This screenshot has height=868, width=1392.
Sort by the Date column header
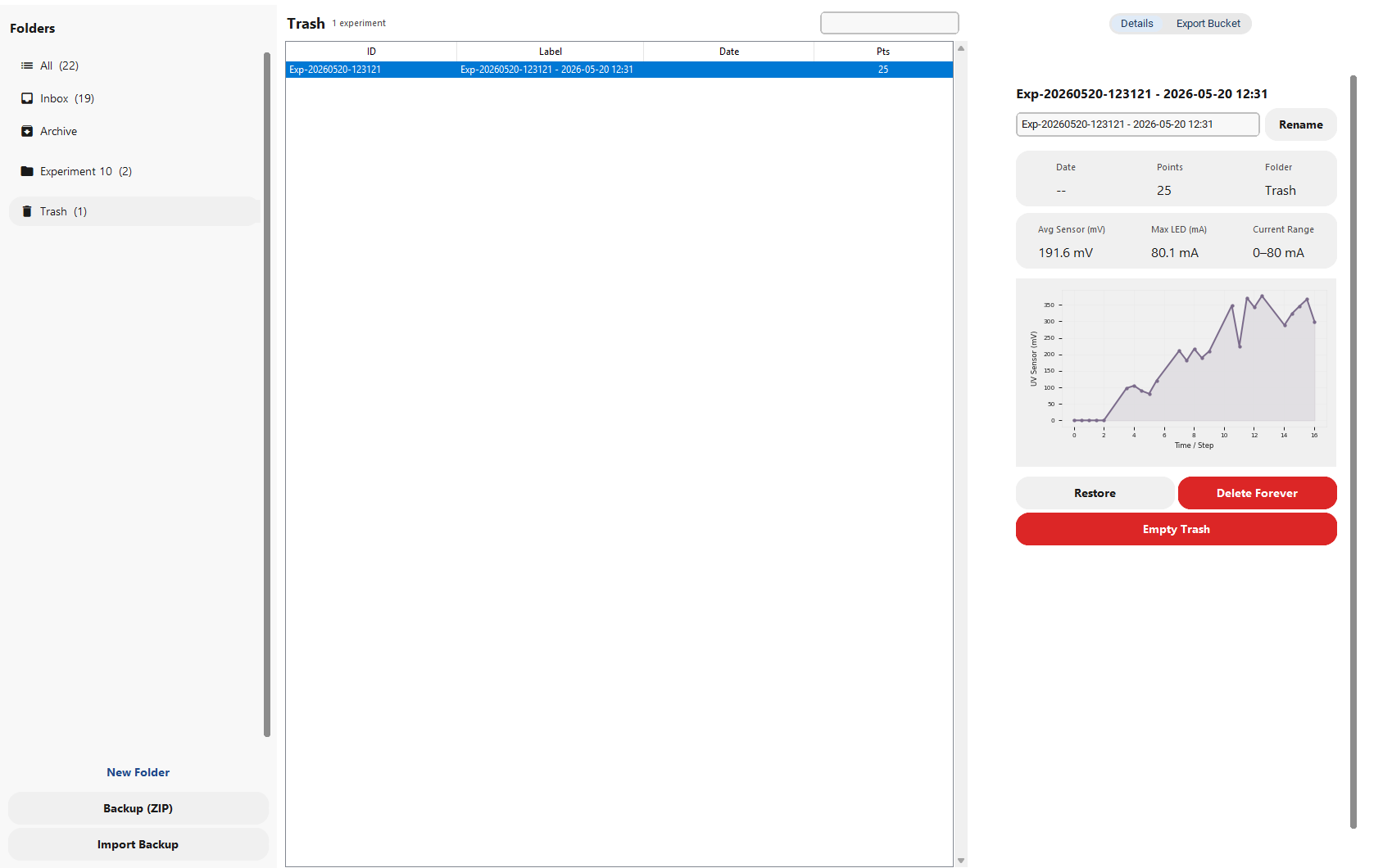729,52
